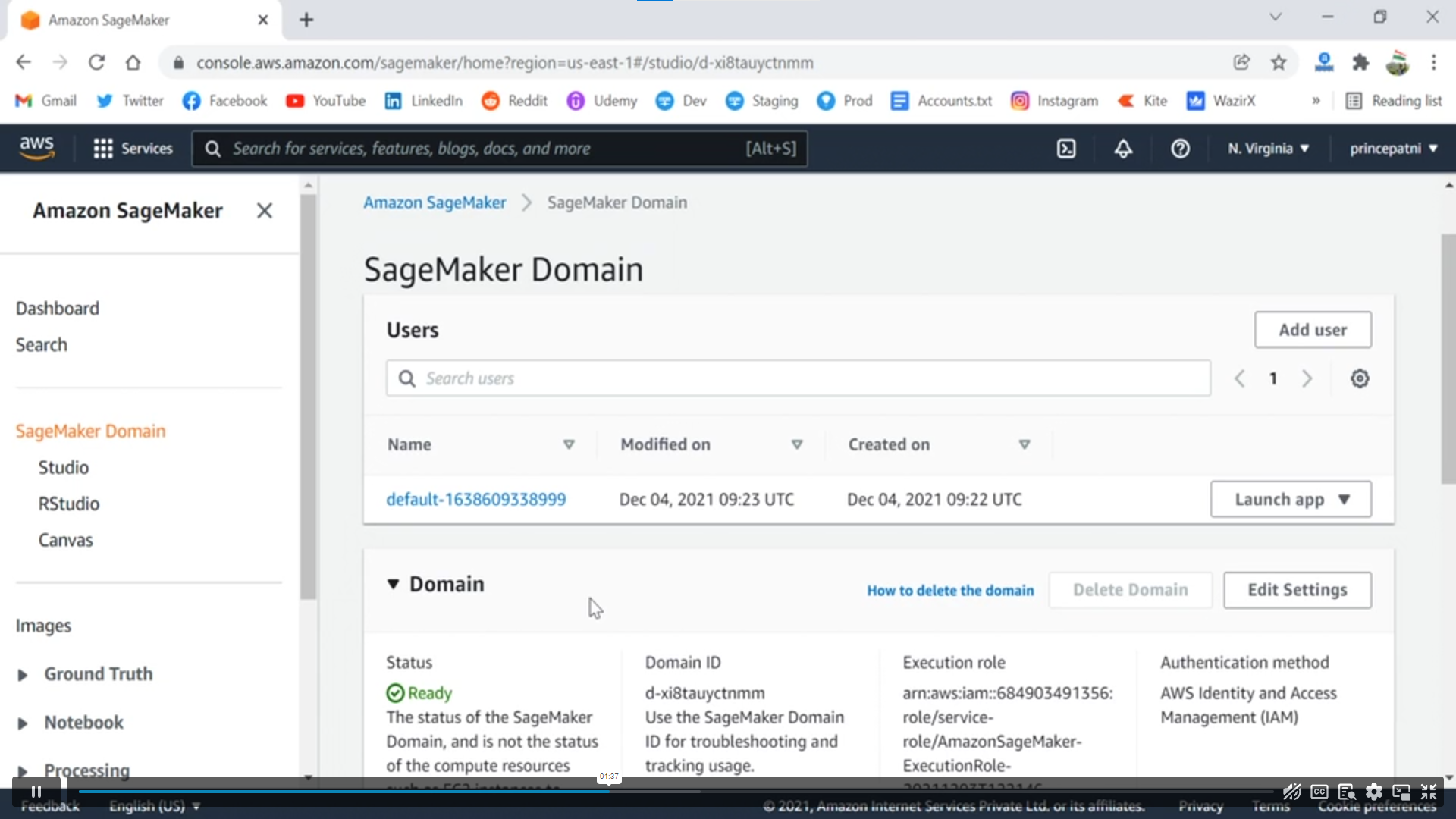Click the SageMaker Domain status icon
Viewport: 1456px width, 819px height.
point(396,693)
